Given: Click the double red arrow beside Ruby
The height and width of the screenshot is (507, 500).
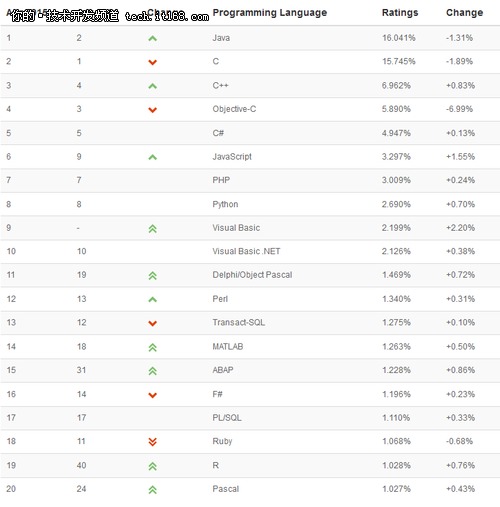Looking at the screenshot, I should coord(152,442).
